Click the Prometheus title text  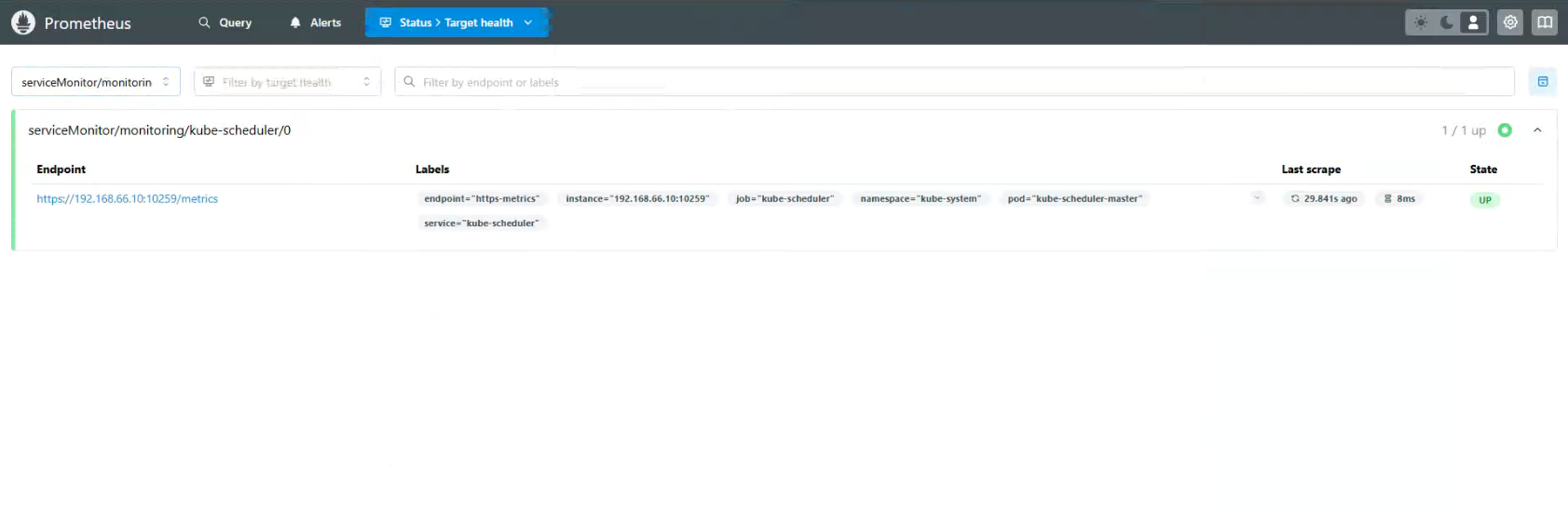(x=88, y=23)
